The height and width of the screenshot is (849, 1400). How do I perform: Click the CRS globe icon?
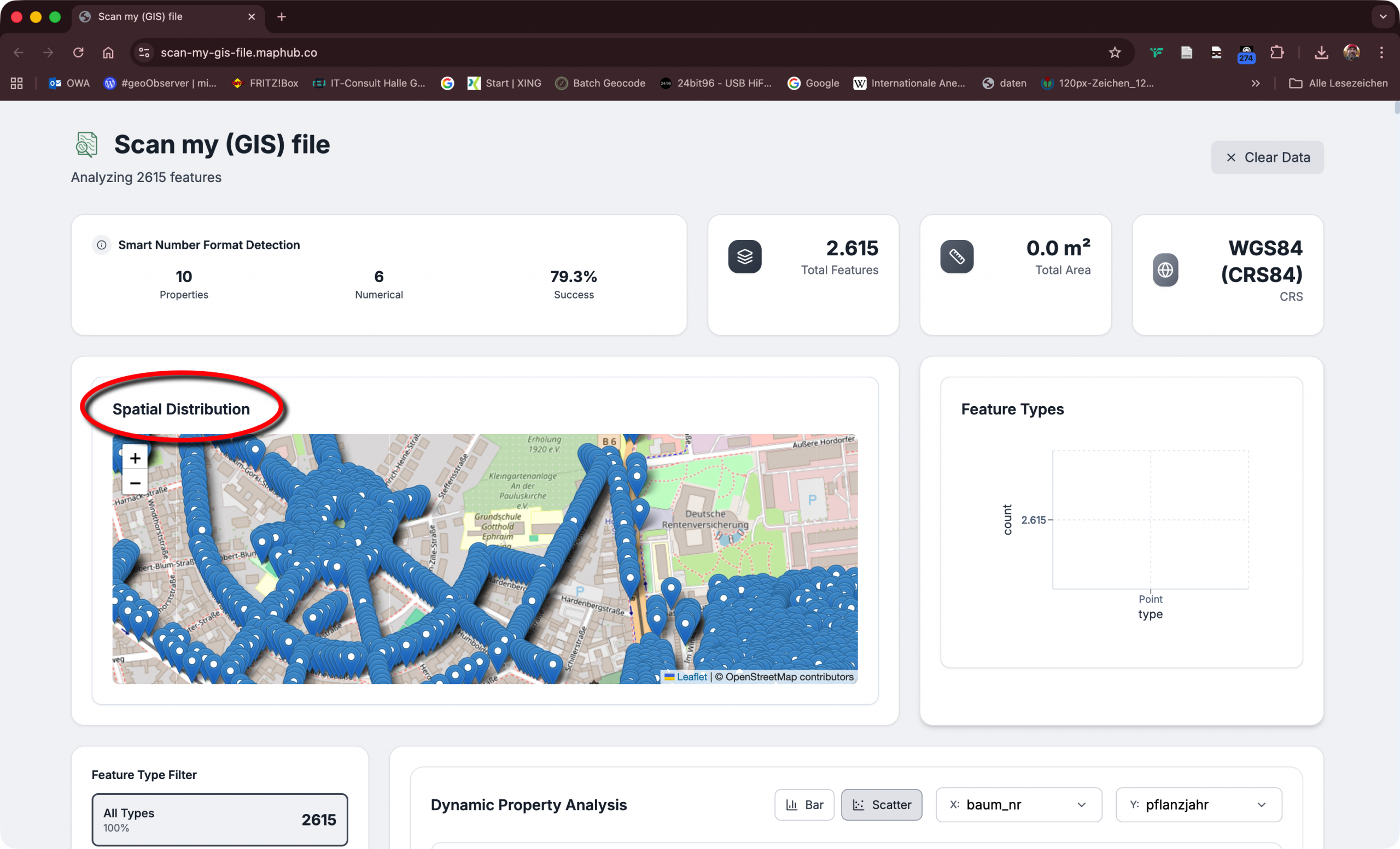(1165, 270)
